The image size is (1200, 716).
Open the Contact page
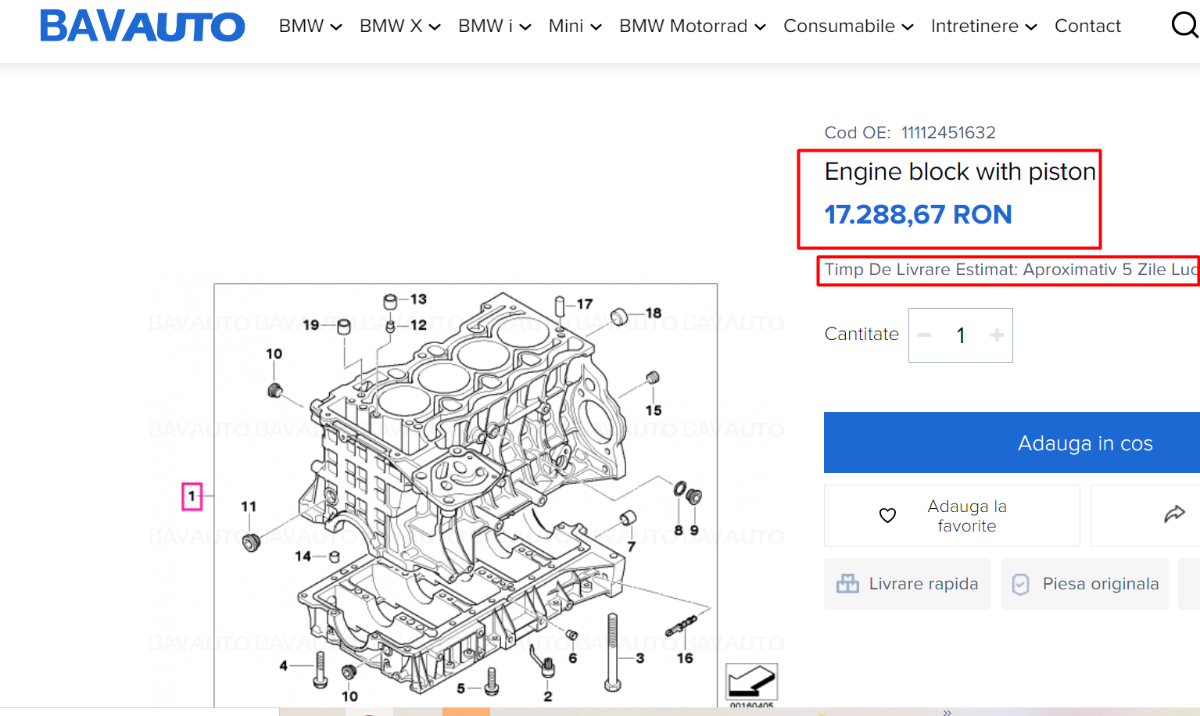1088,26
